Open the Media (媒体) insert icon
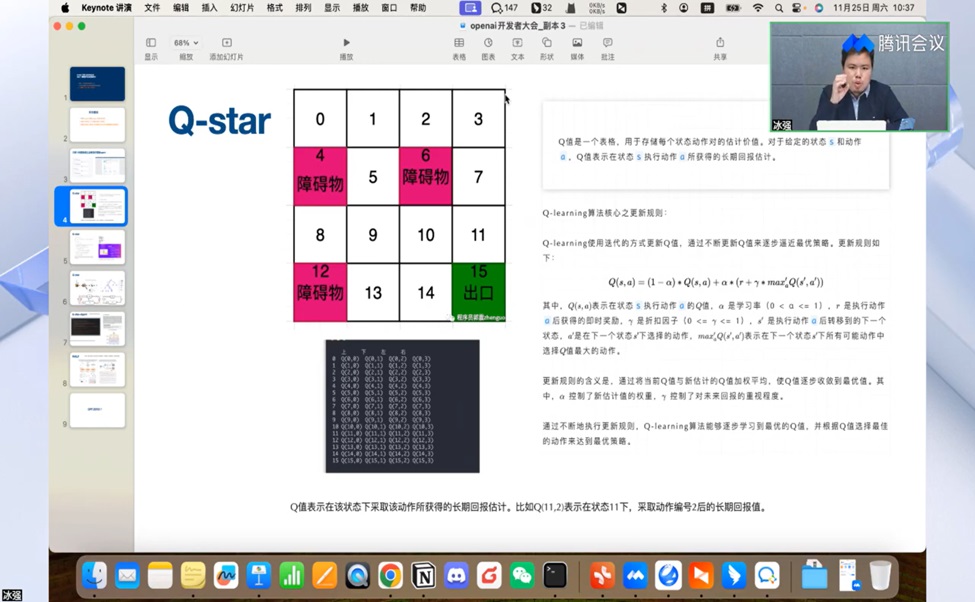Screen dimensions: 975x602 tap(577, 43)
